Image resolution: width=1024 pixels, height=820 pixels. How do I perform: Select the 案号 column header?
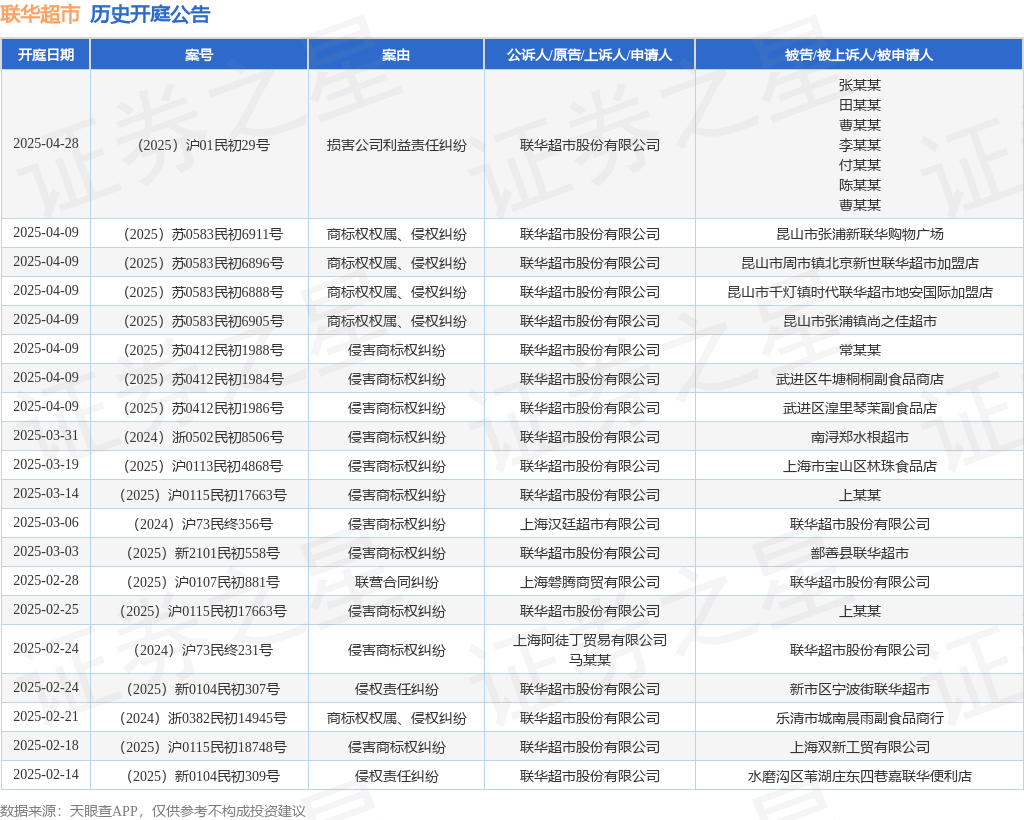pos(199,55)
